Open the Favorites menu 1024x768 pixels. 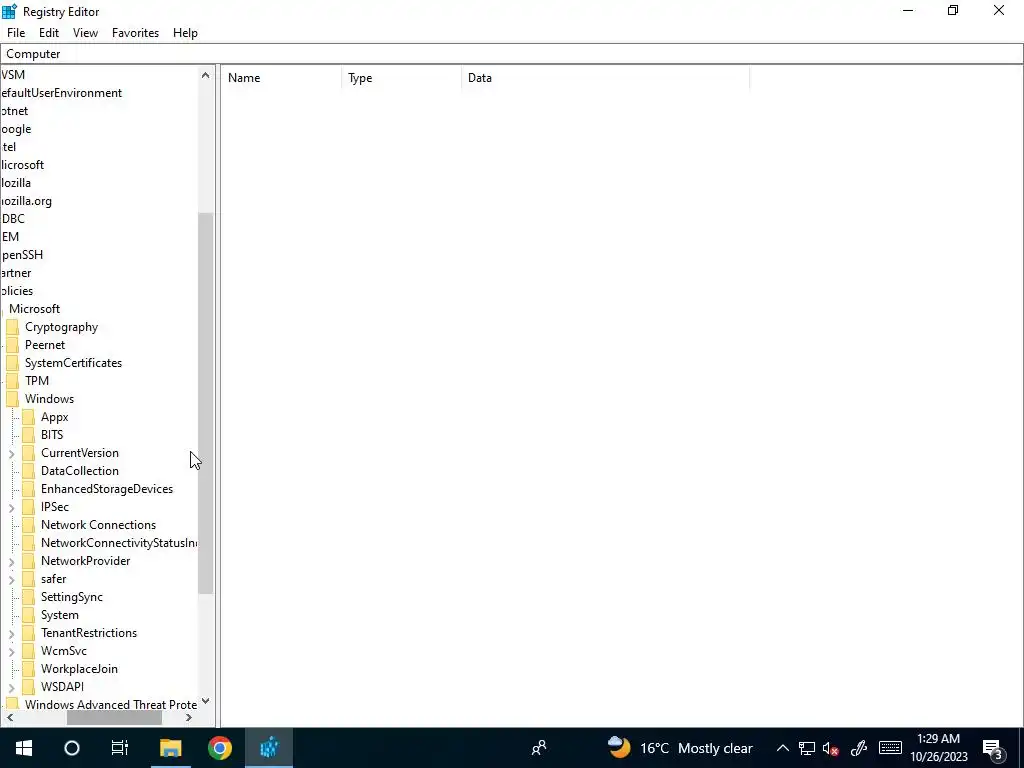pos(135,33)
